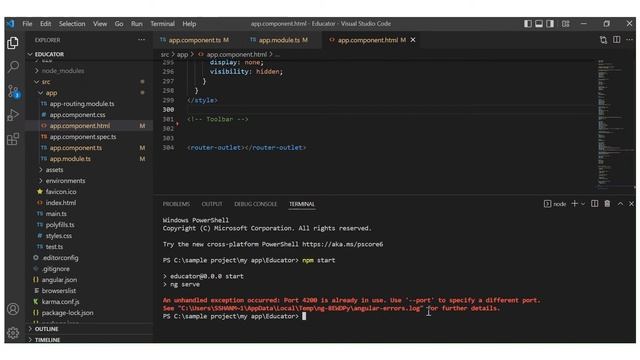Open the Help menu
Viewport: 640px width, 360px height.
[189, 24]
